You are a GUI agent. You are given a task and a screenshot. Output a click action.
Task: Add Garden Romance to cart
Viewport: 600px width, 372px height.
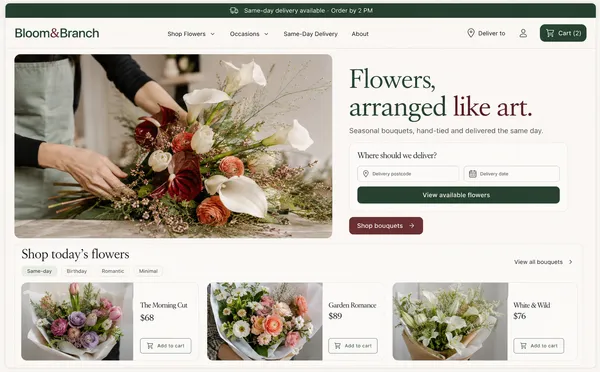click(353, 346)
